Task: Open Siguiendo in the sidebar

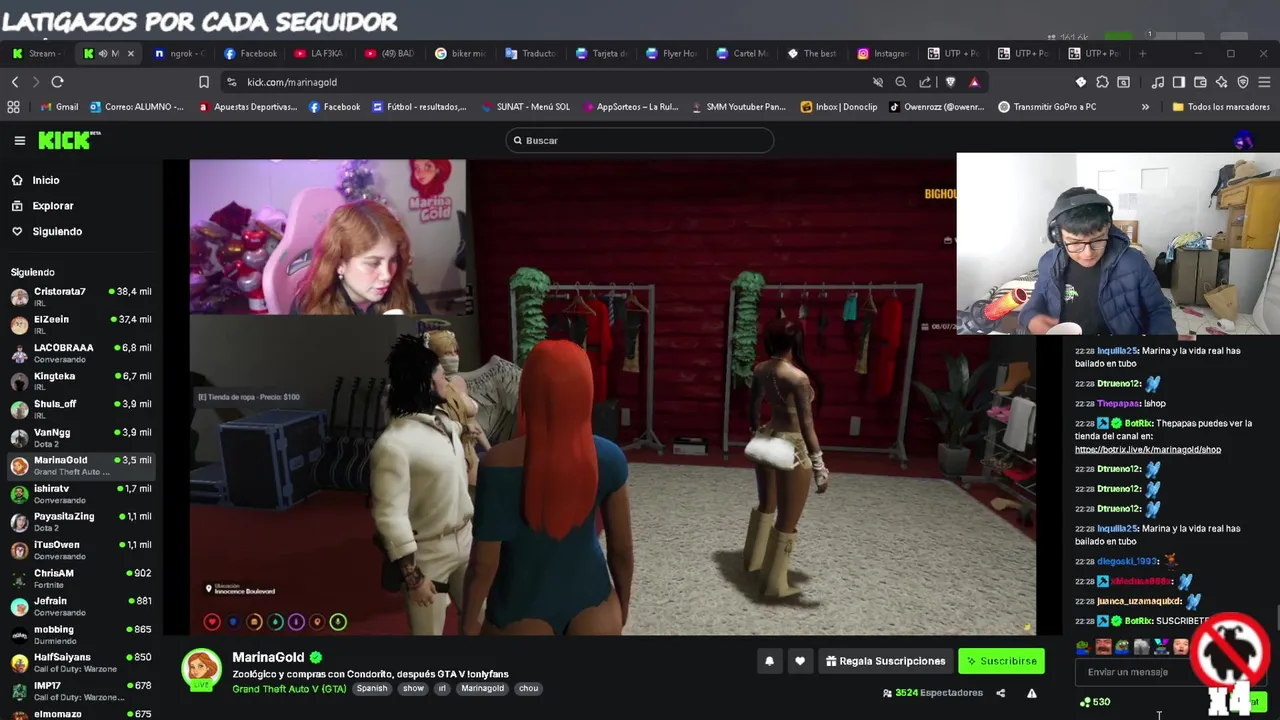Action: coord(56,231)
